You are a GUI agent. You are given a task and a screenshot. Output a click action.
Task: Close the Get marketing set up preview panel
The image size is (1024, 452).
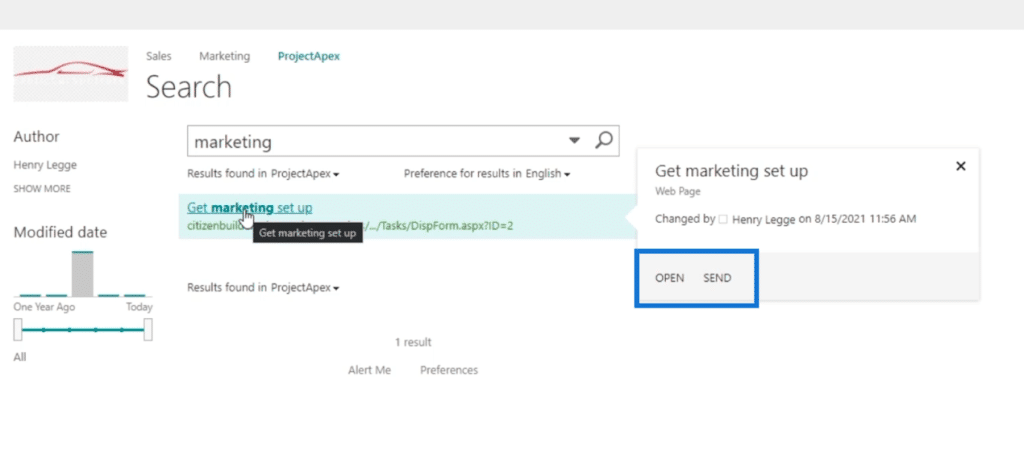[961, 166]
